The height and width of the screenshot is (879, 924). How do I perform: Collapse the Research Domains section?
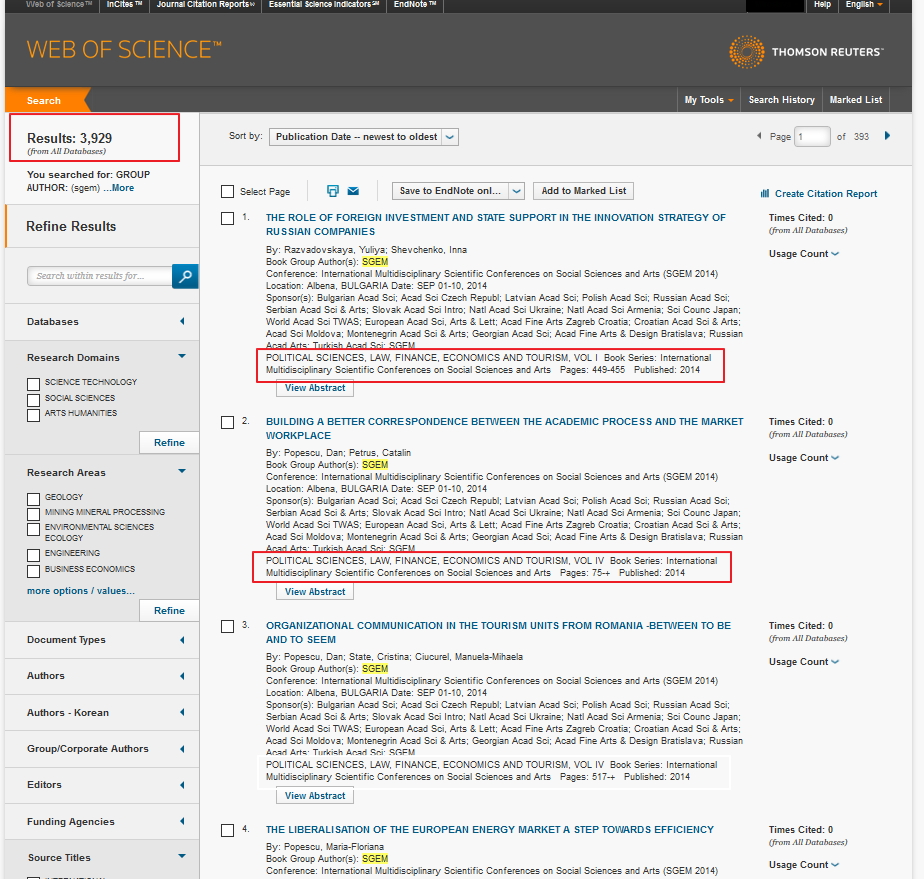pos(182,356)
